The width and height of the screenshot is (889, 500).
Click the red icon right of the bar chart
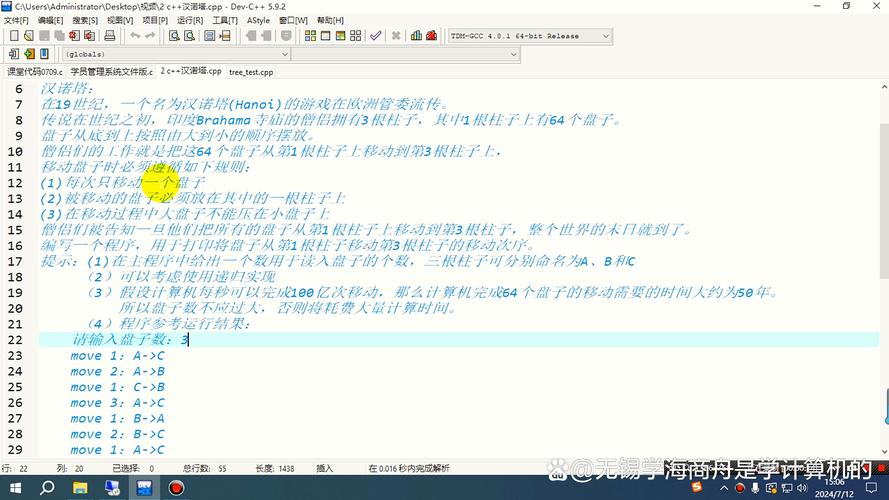[x=431, y=36]
